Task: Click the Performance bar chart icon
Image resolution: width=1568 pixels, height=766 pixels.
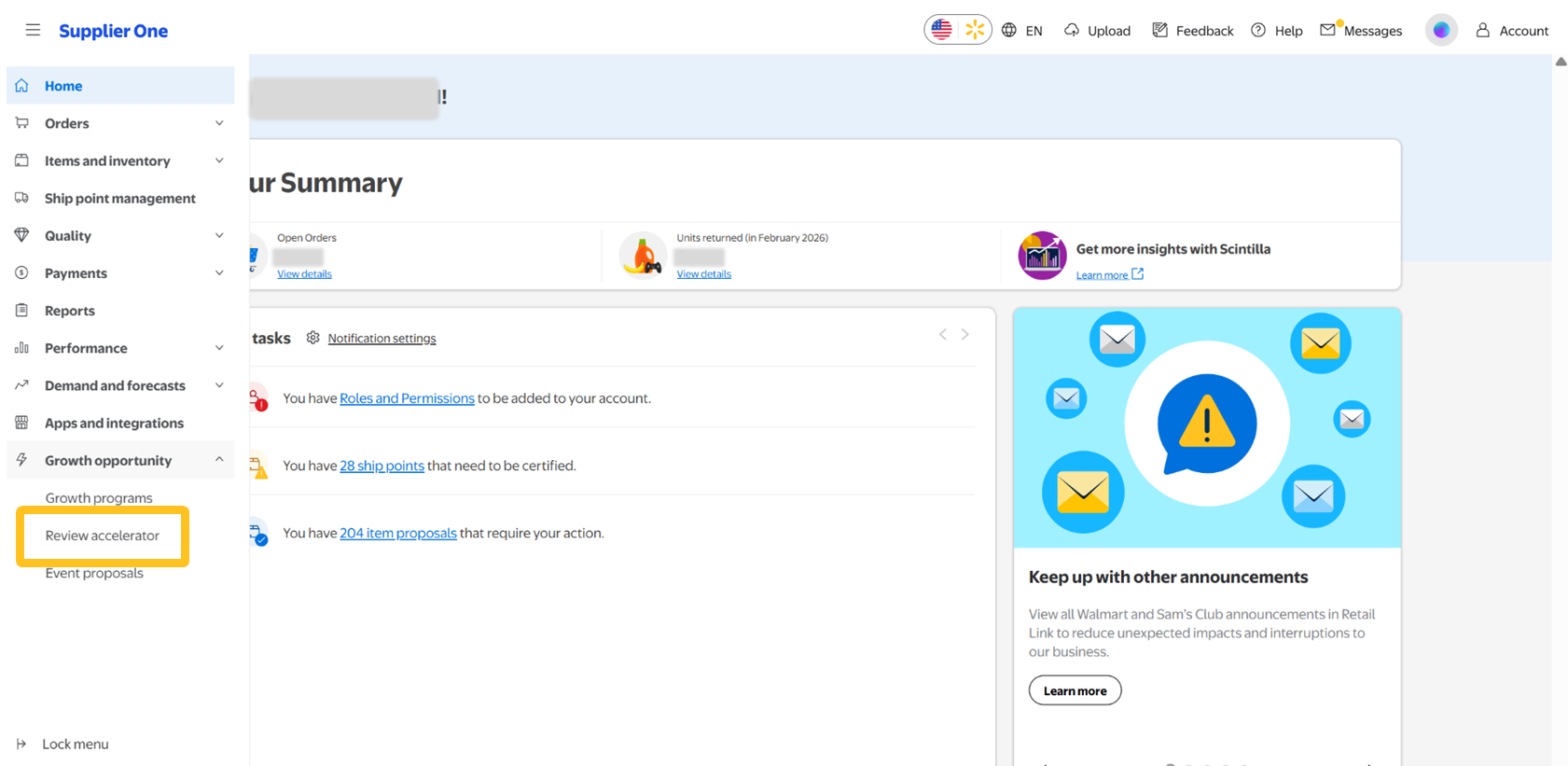Action: click(x=21, y=348)
